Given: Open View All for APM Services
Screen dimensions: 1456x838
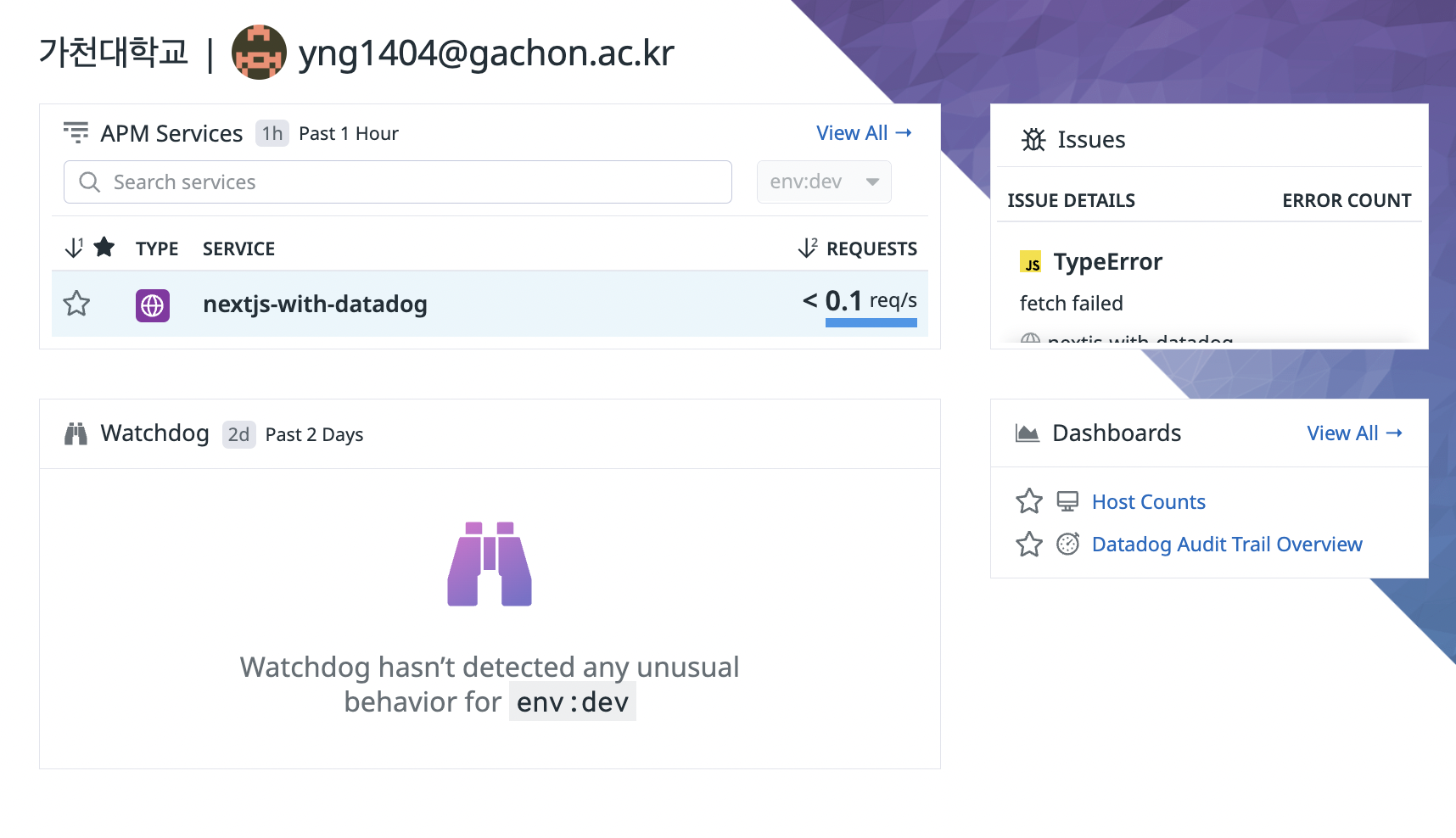Looking at the screenshot, I should click(864, 133).
